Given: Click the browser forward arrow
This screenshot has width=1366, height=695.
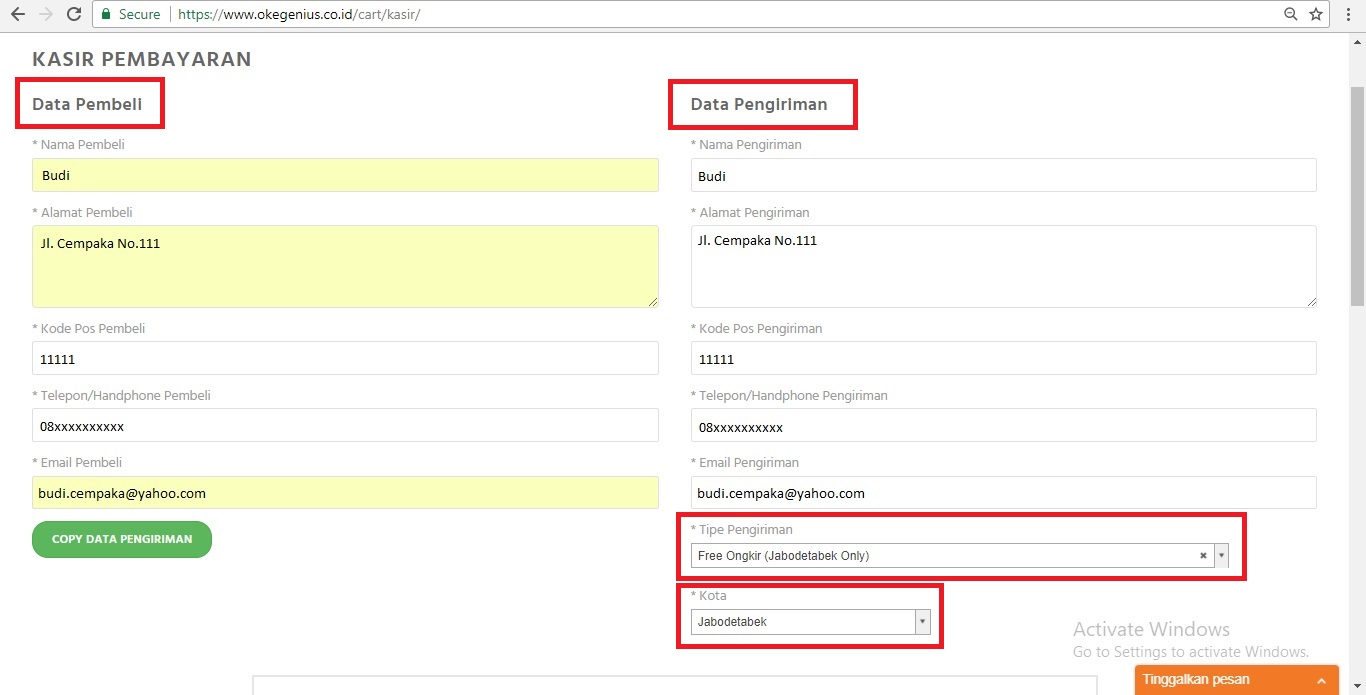Looking at the screenshot, I should coord(45,14).
